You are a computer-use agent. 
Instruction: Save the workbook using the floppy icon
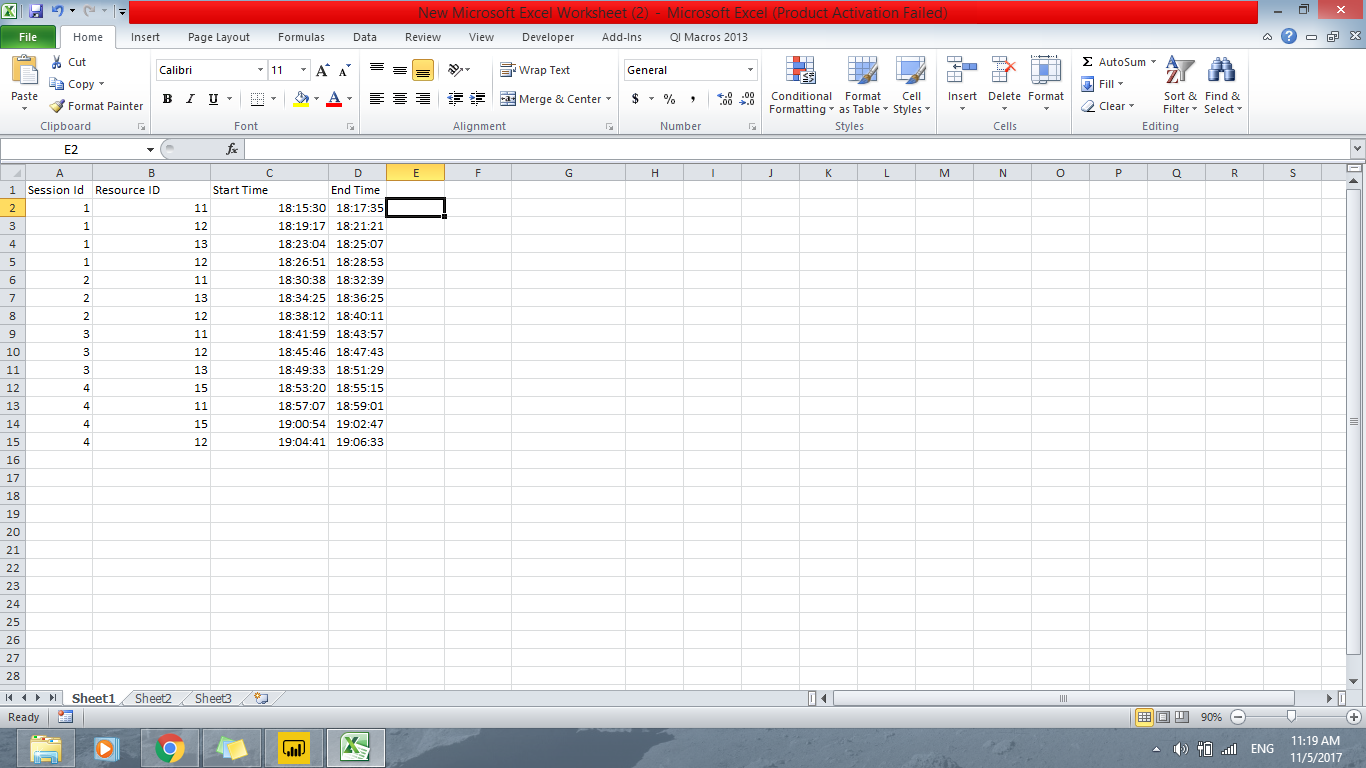[36, 12]
